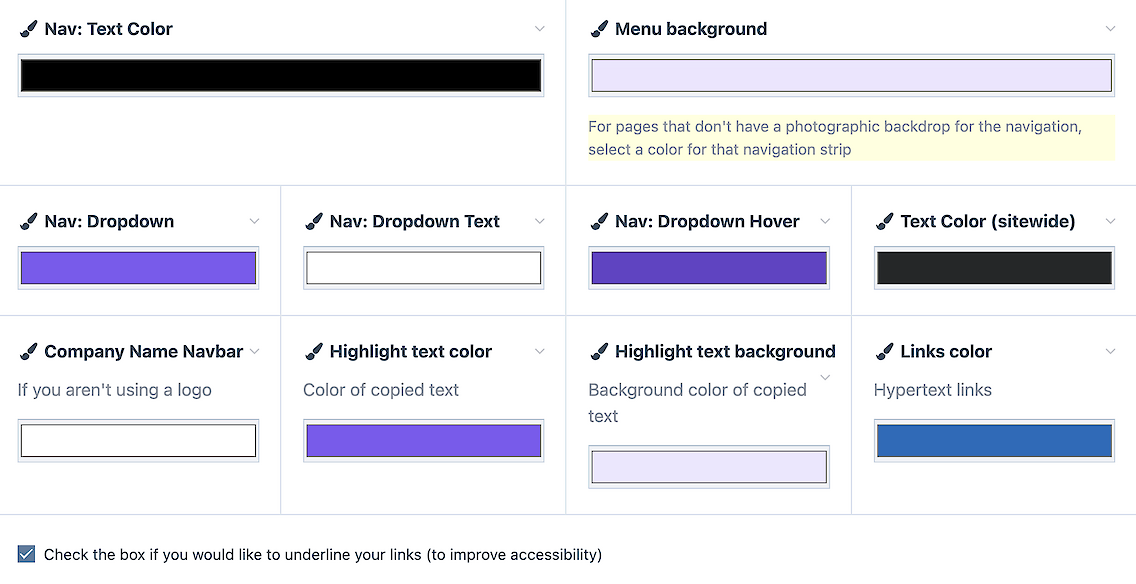This screenshot has height=584, width=1136.
Task: Uncheck the underline links accessibility checkbox
Action: coord(27,554)
